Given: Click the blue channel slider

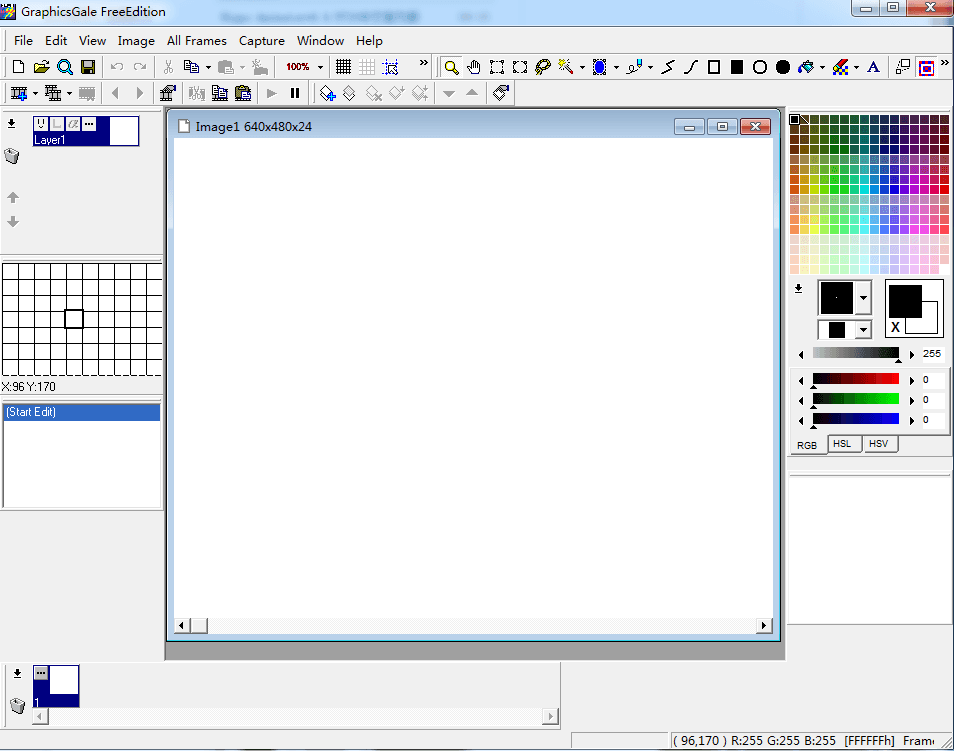Looking at the screenshot, I should (x=855, y=419).
